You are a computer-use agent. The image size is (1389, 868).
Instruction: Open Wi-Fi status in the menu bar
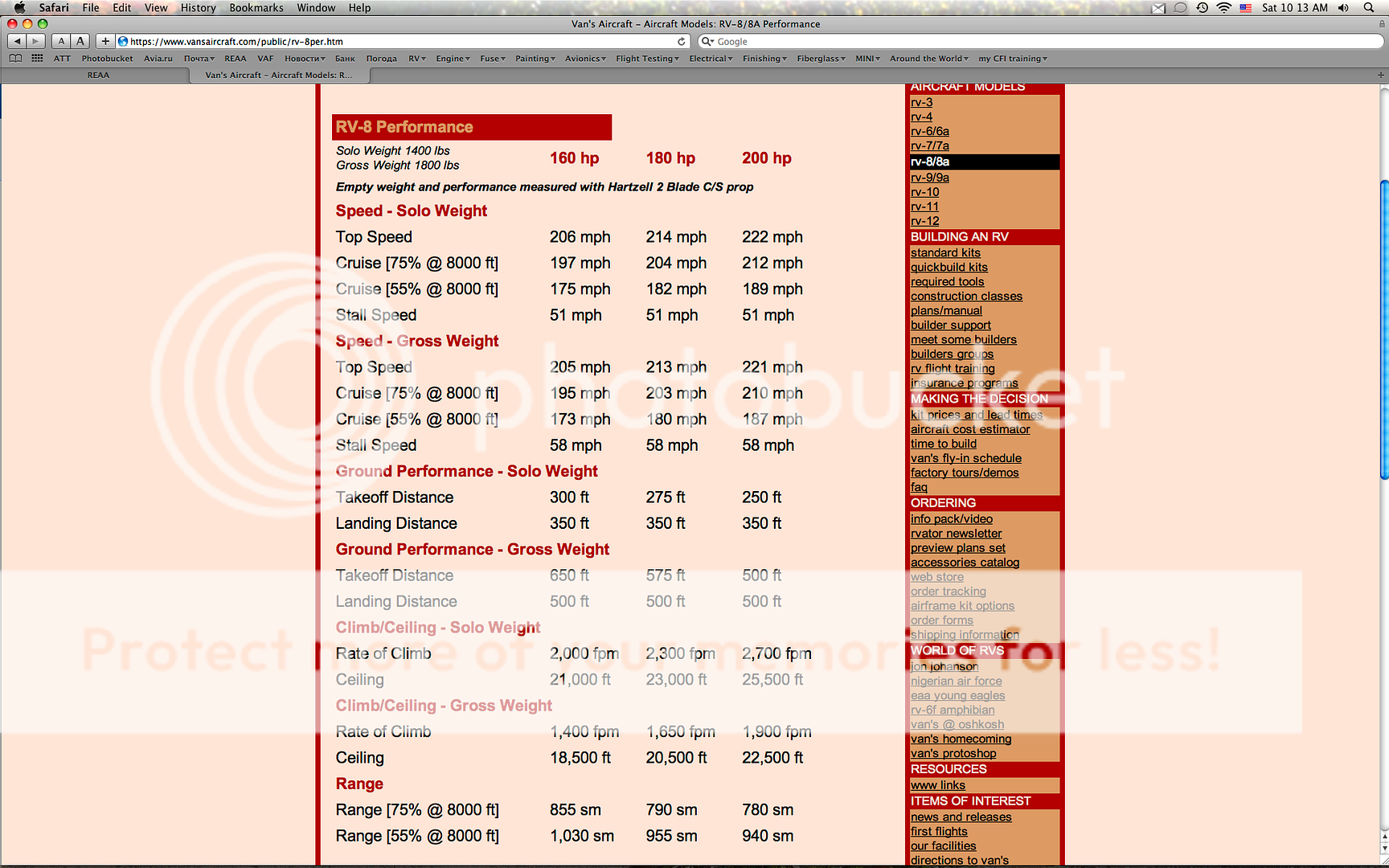1223,7
